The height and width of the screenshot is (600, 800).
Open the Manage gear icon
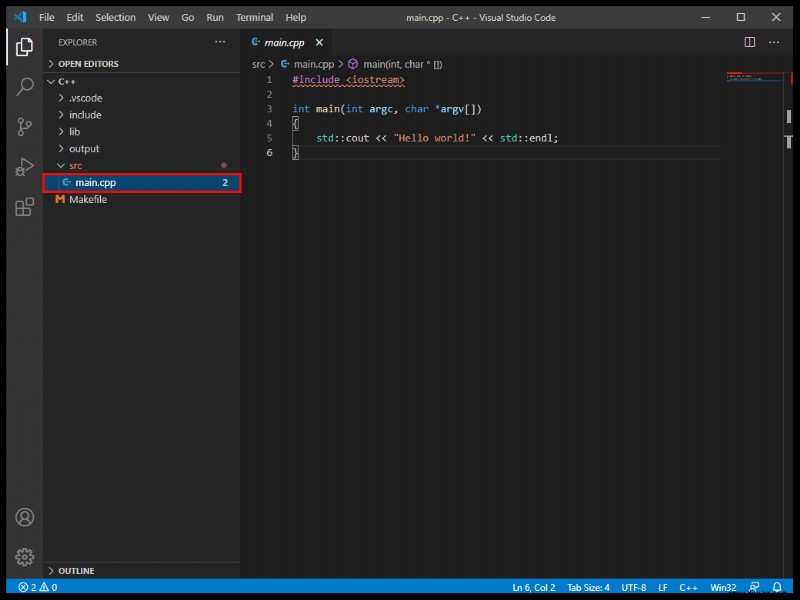pos(24,557)
